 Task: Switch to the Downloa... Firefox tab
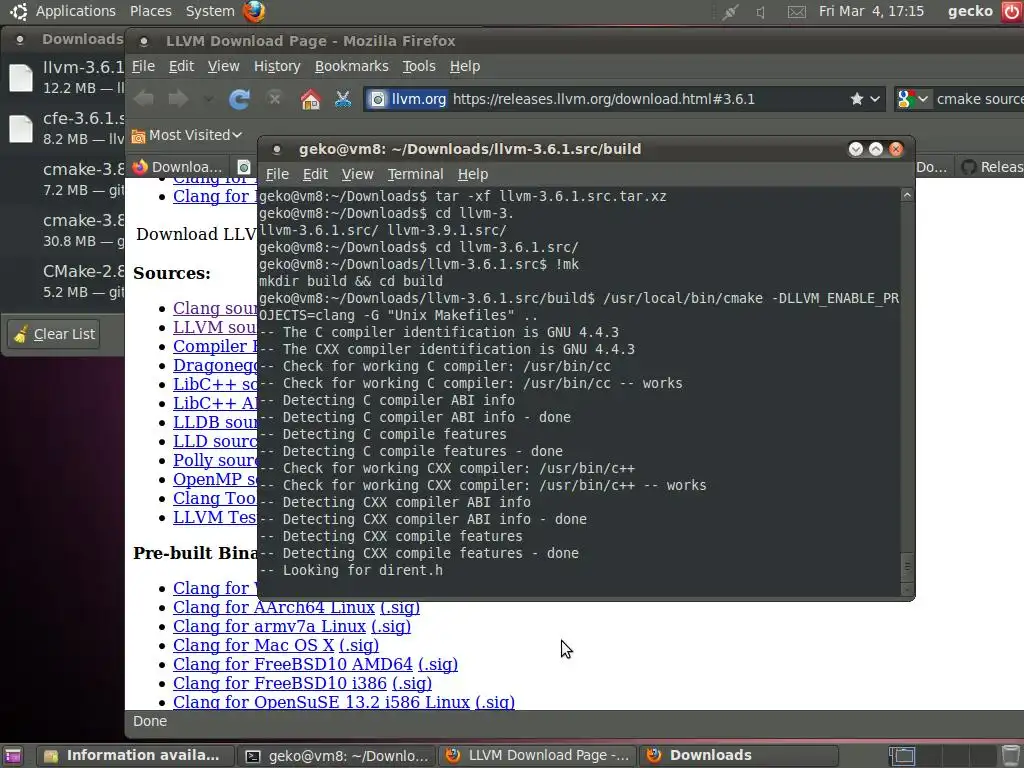[x=178, y=167]
